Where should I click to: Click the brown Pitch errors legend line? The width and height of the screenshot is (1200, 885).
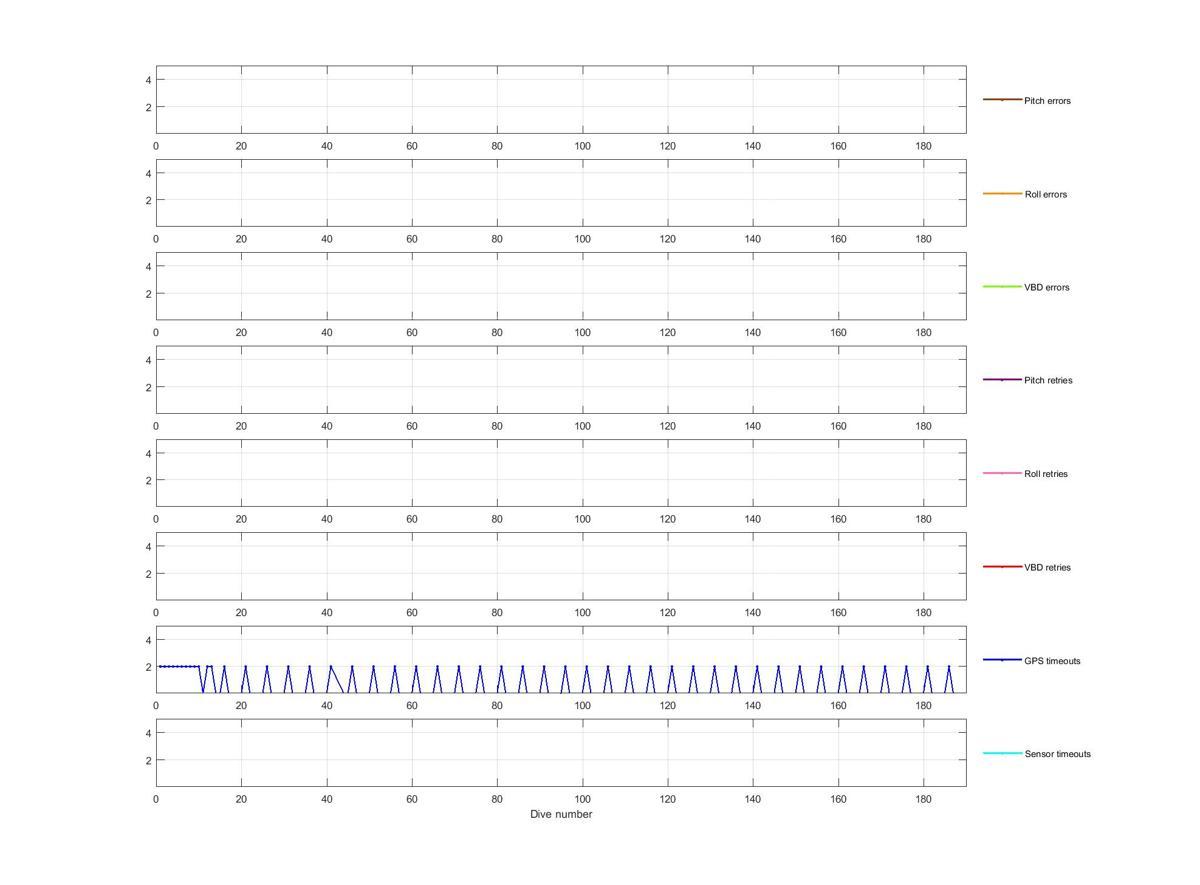pos(1002,100)
